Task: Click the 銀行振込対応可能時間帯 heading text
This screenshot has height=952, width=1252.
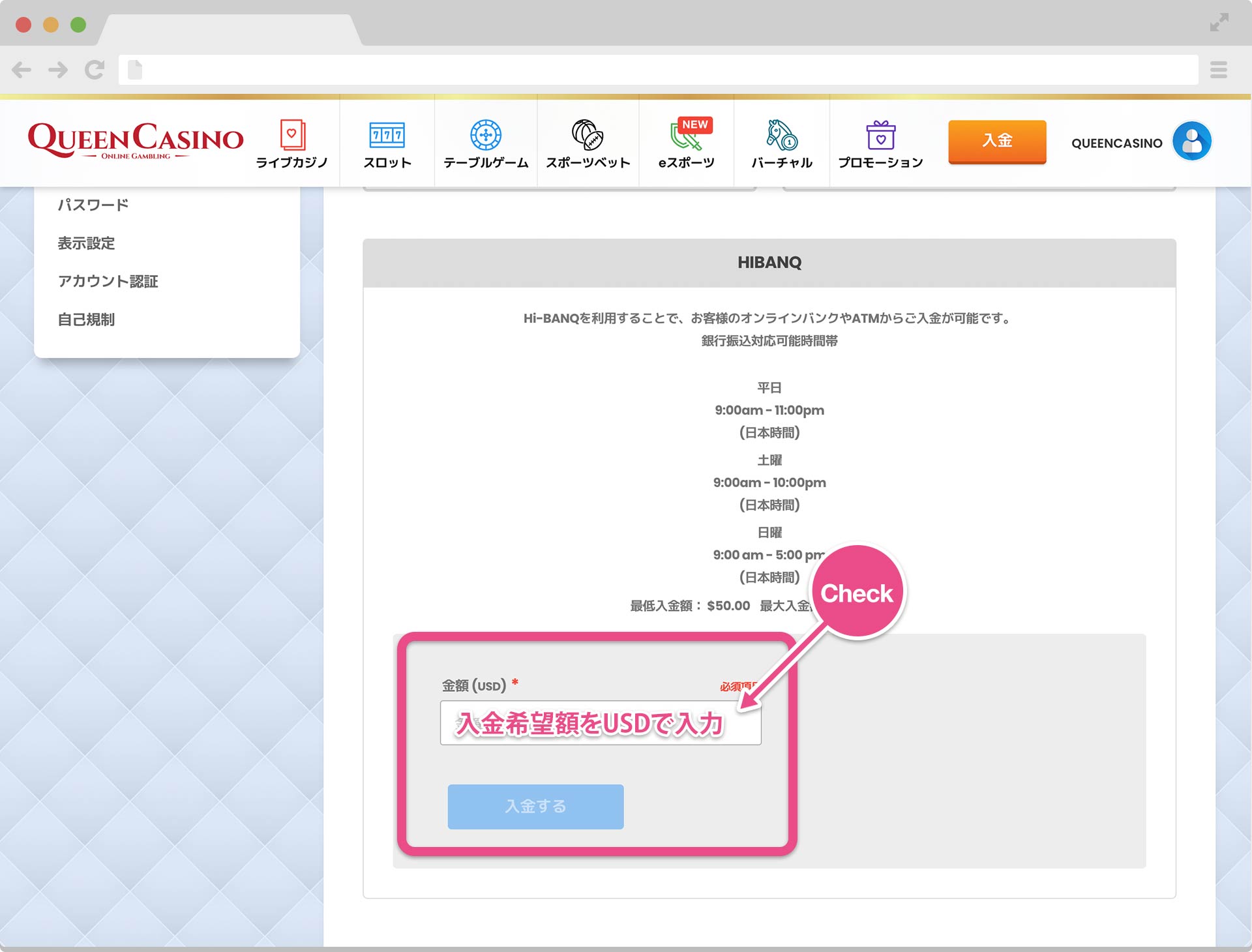Action: tap(769, 341)
